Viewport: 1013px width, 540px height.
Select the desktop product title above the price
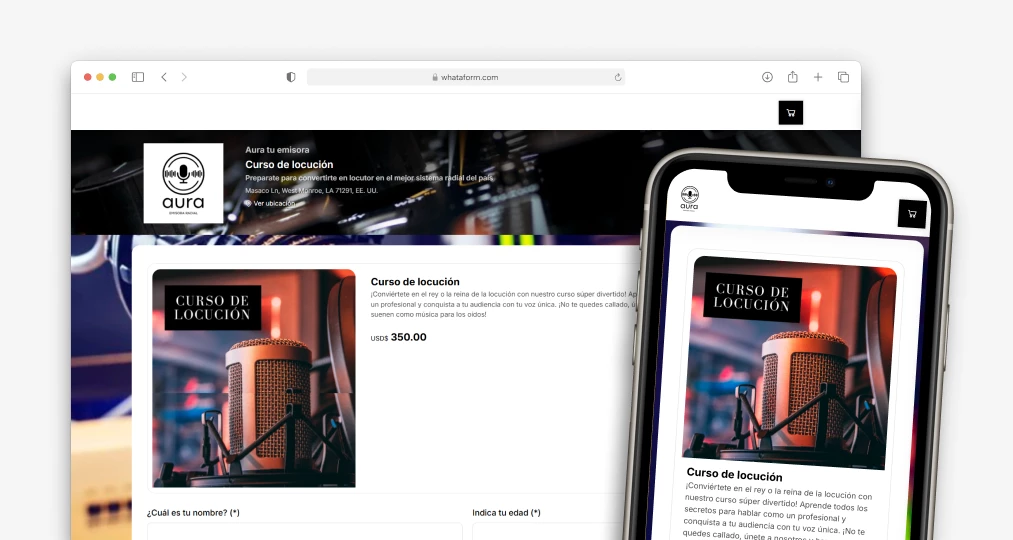coord(415,282)
